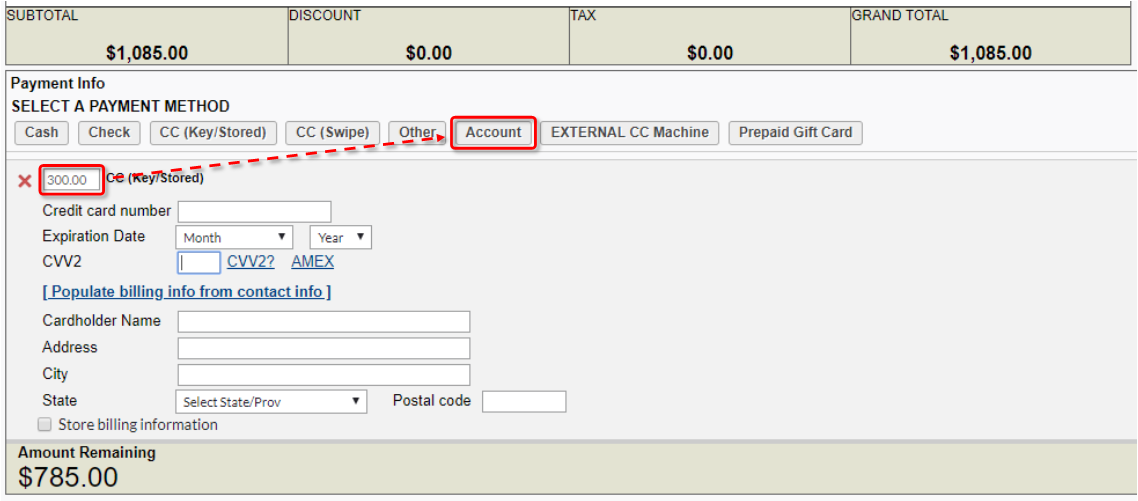Select EXTERNAL CC Machine payment
Screen dimensions: 1138x501
click(x=629, y=133)
